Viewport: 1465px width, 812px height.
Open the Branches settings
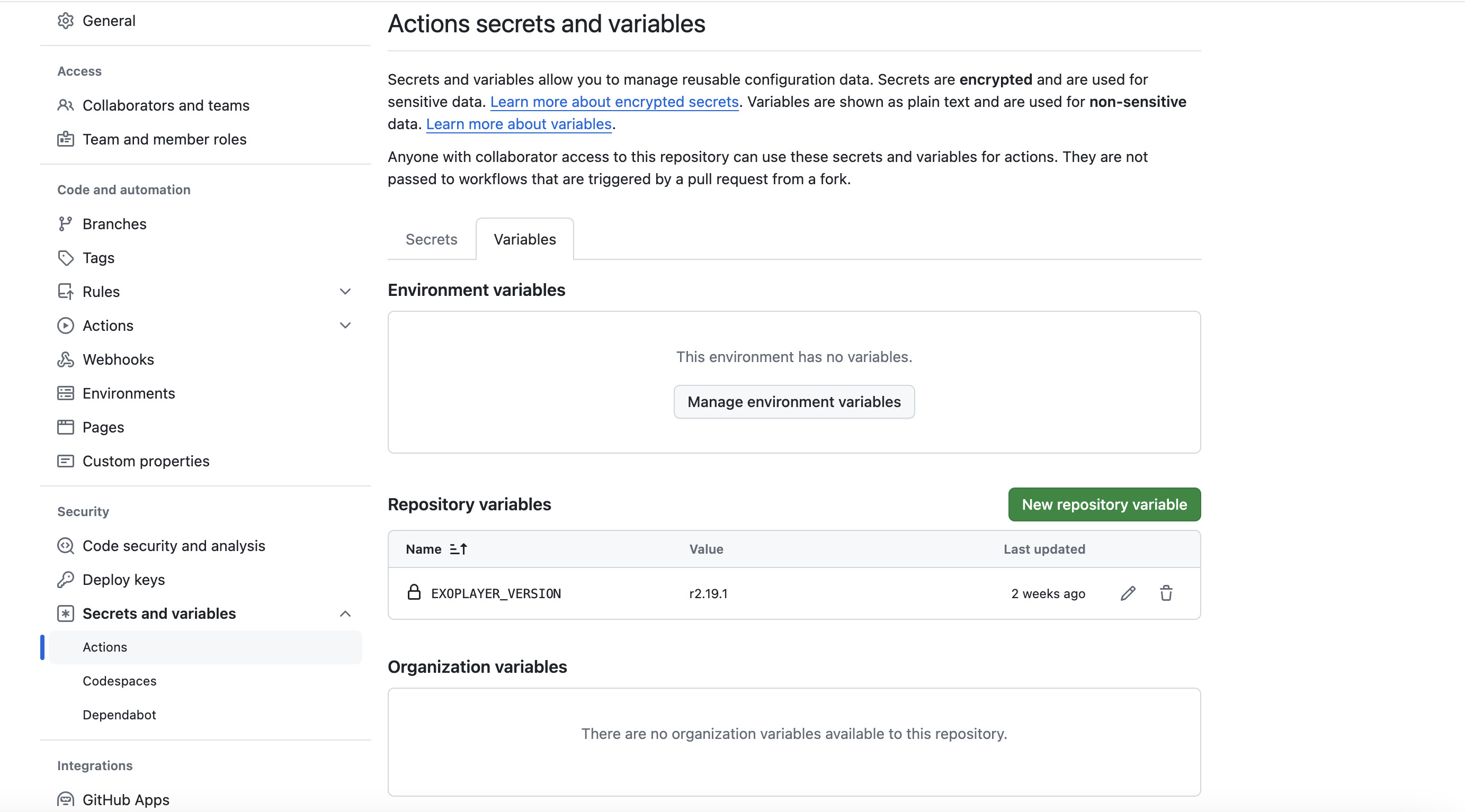(x=114, y=224)
